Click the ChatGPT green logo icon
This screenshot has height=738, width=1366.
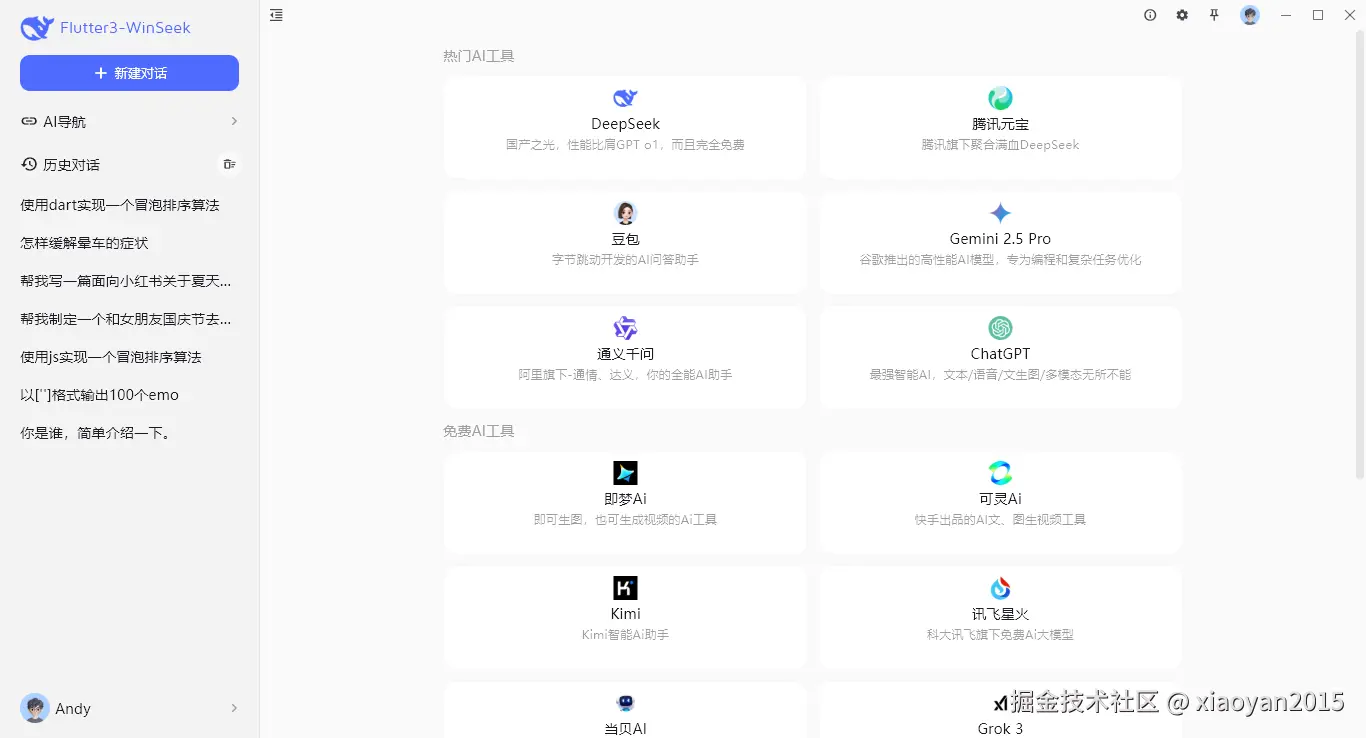(1000, 328)
